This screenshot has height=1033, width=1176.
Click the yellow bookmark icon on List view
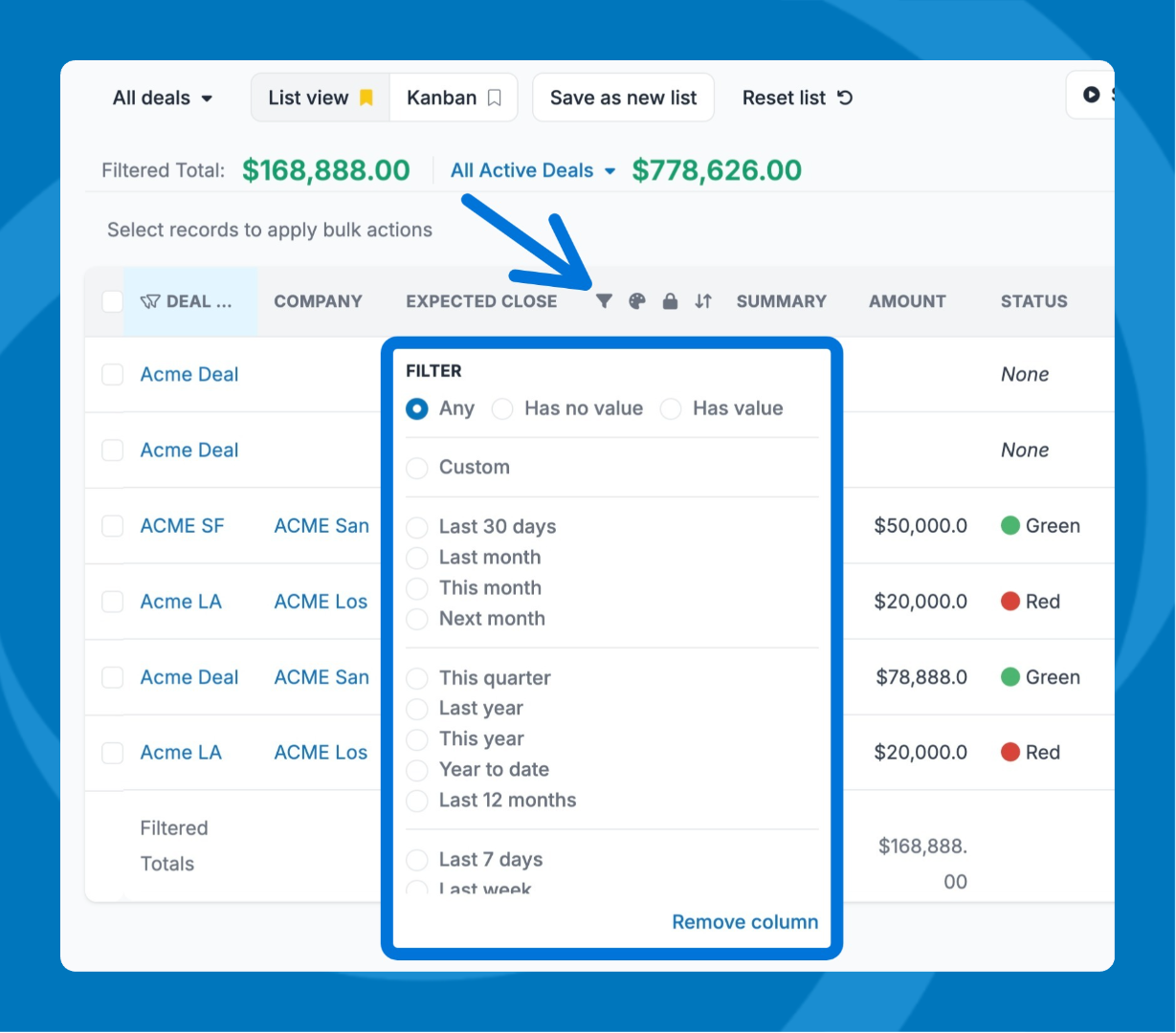pyautogui.click(x=366, y=98)
